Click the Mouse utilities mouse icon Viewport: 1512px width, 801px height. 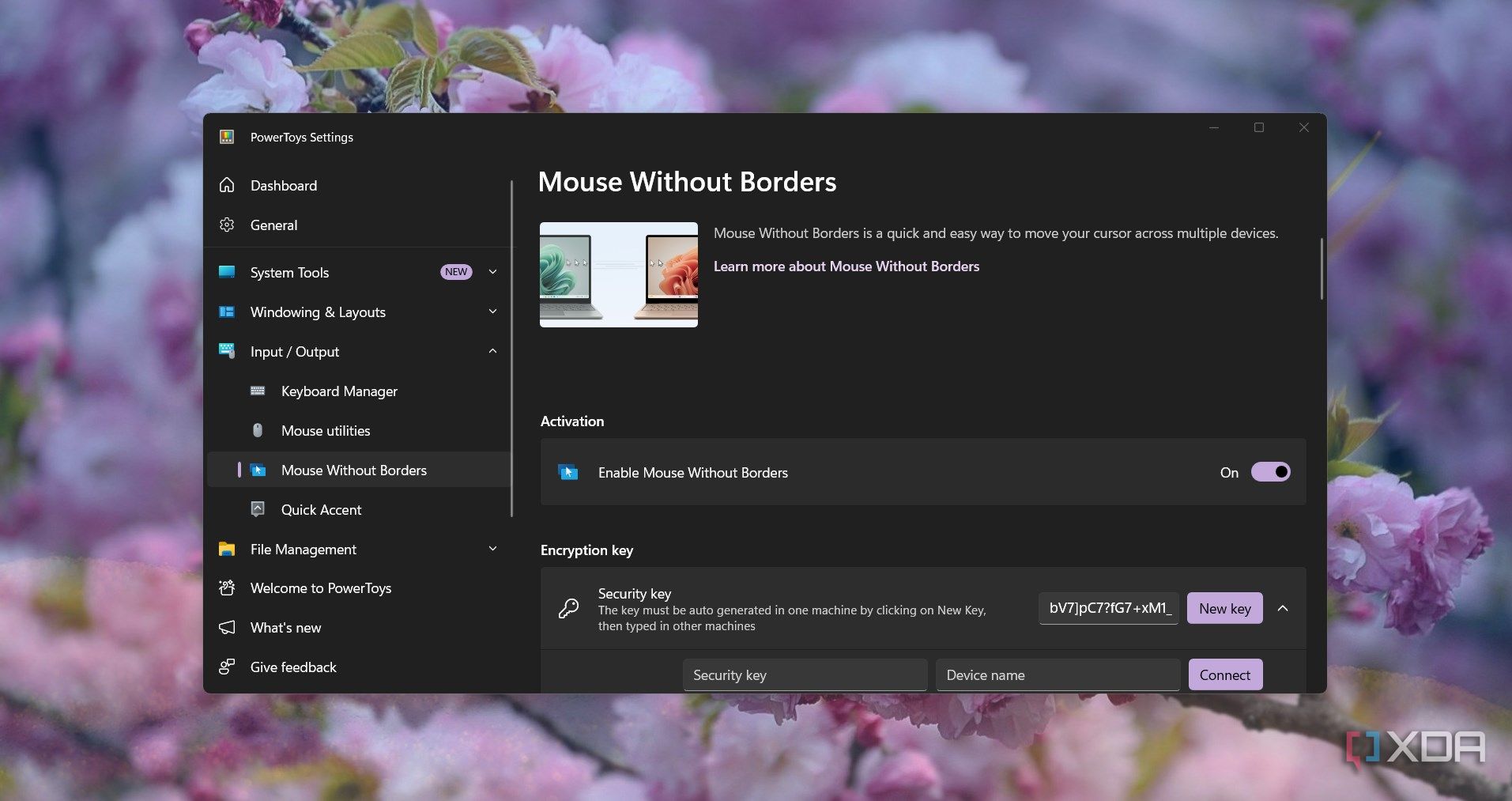[x=258, y=430]
